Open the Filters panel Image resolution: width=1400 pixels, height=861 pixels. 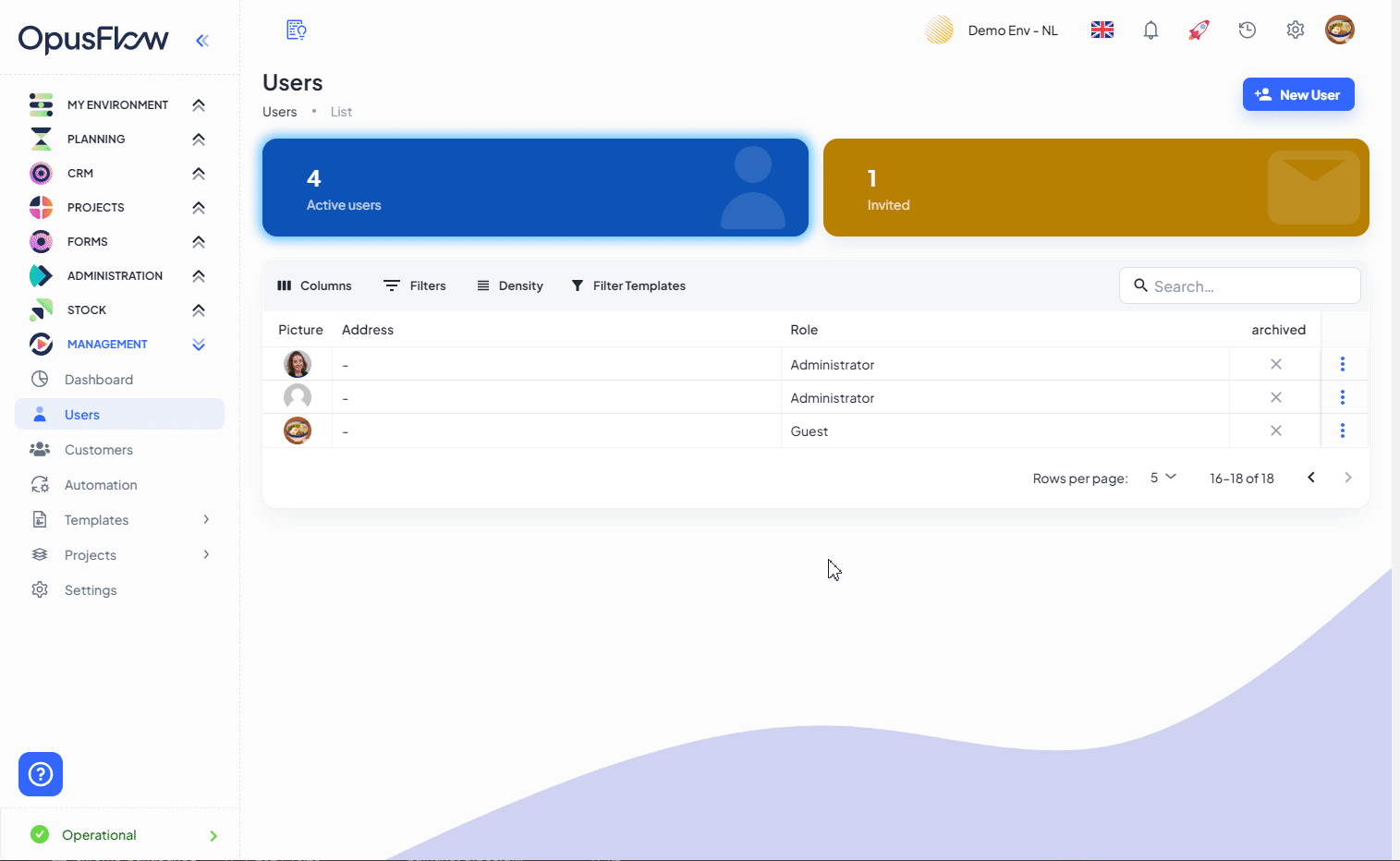coord(415,285)
